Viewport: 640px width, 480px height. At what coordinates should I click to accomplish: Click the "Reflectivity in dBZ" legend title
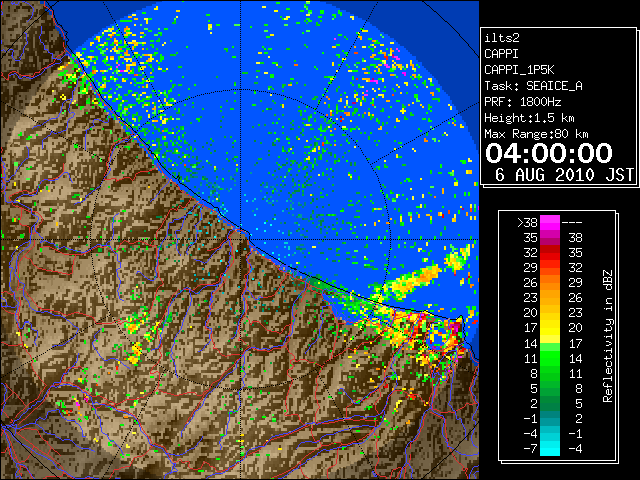(608, 336)
